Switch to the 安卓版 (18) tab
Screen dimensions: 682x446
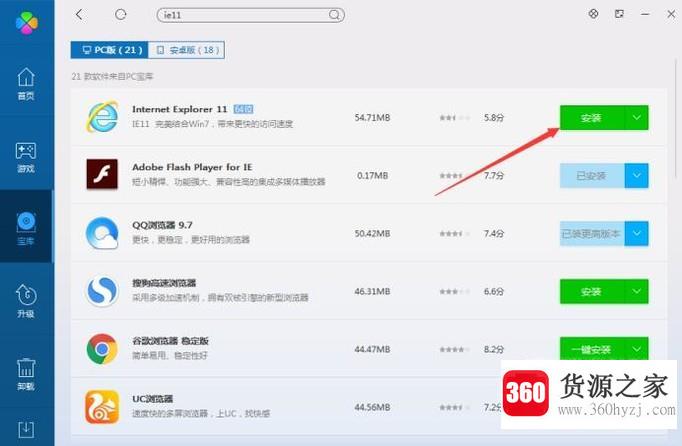click(187, 50)
